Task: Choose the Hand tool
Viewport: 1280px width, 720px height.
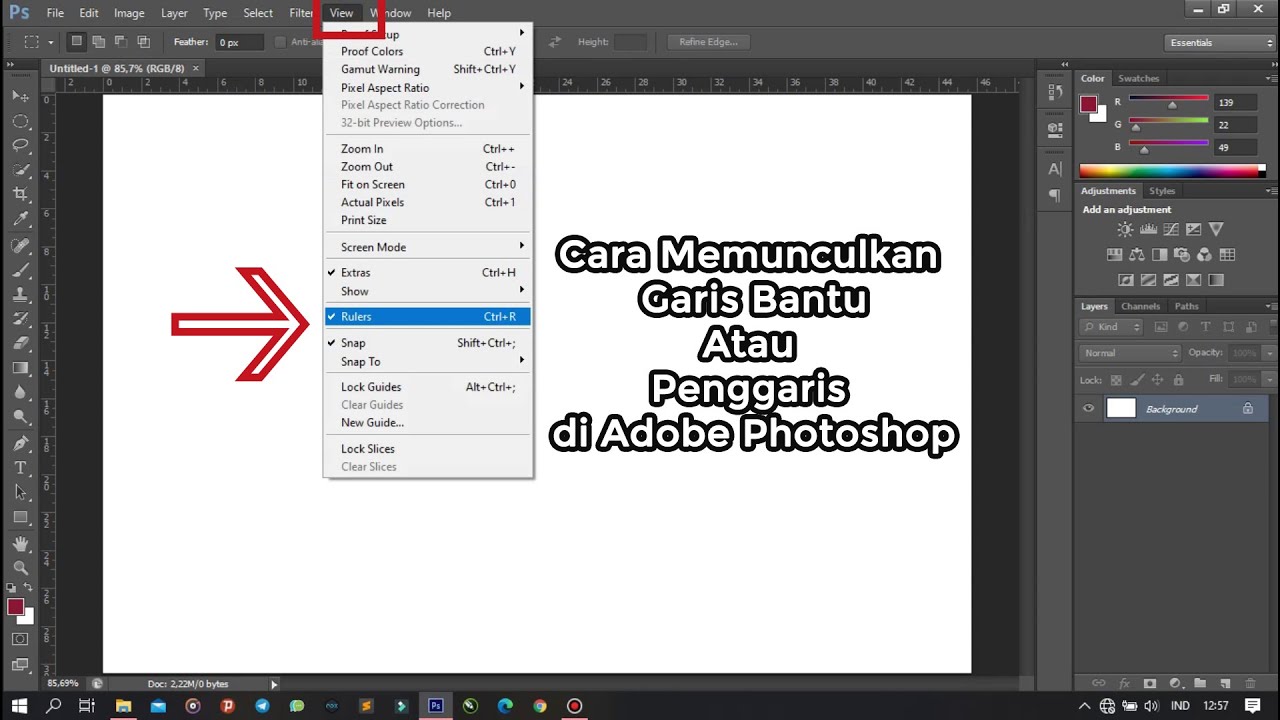Action: coord(20,543)
